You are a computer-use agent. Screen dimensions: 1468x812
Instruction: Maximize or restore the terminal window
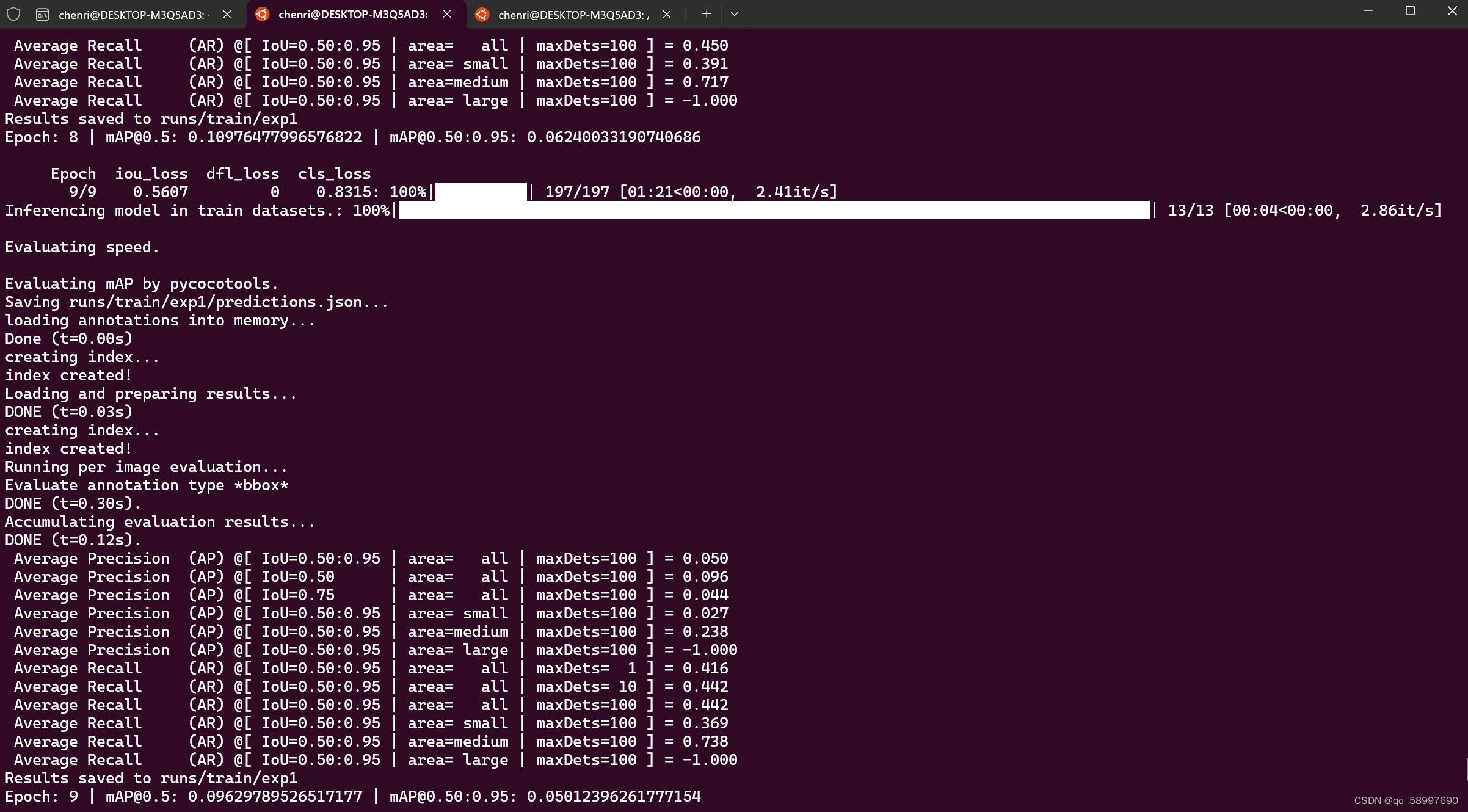click(x=1410, y=11)
